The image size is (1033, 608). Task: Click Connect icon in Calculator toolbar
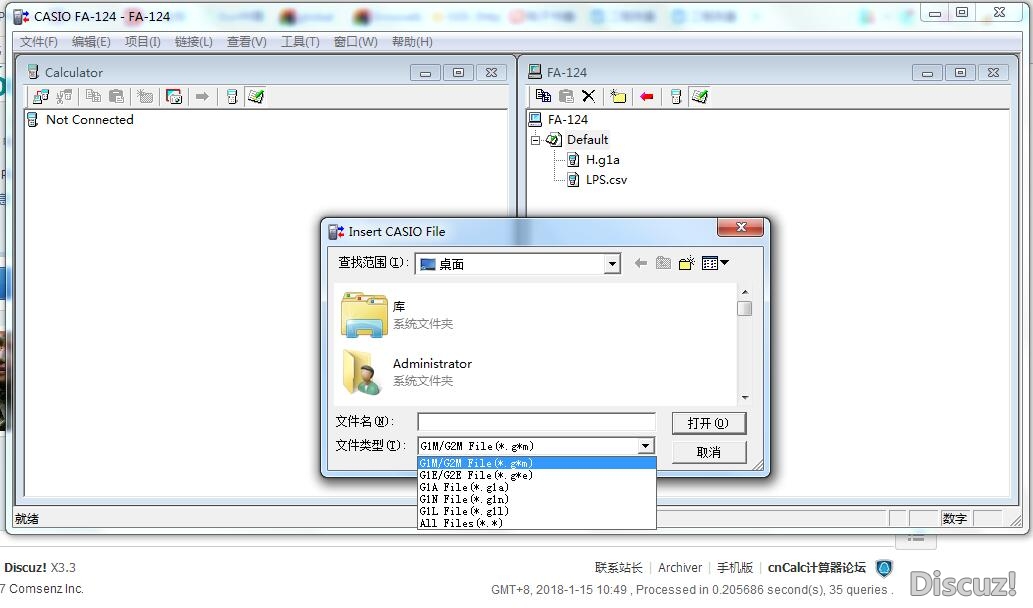40,97
